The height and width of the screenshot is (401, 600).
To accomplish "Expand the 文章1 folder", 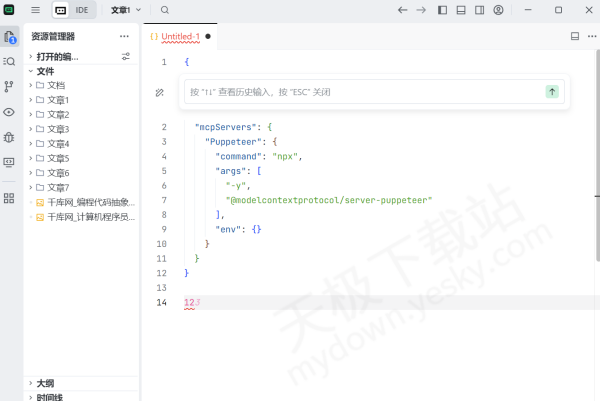I will [x=71, y=100].
